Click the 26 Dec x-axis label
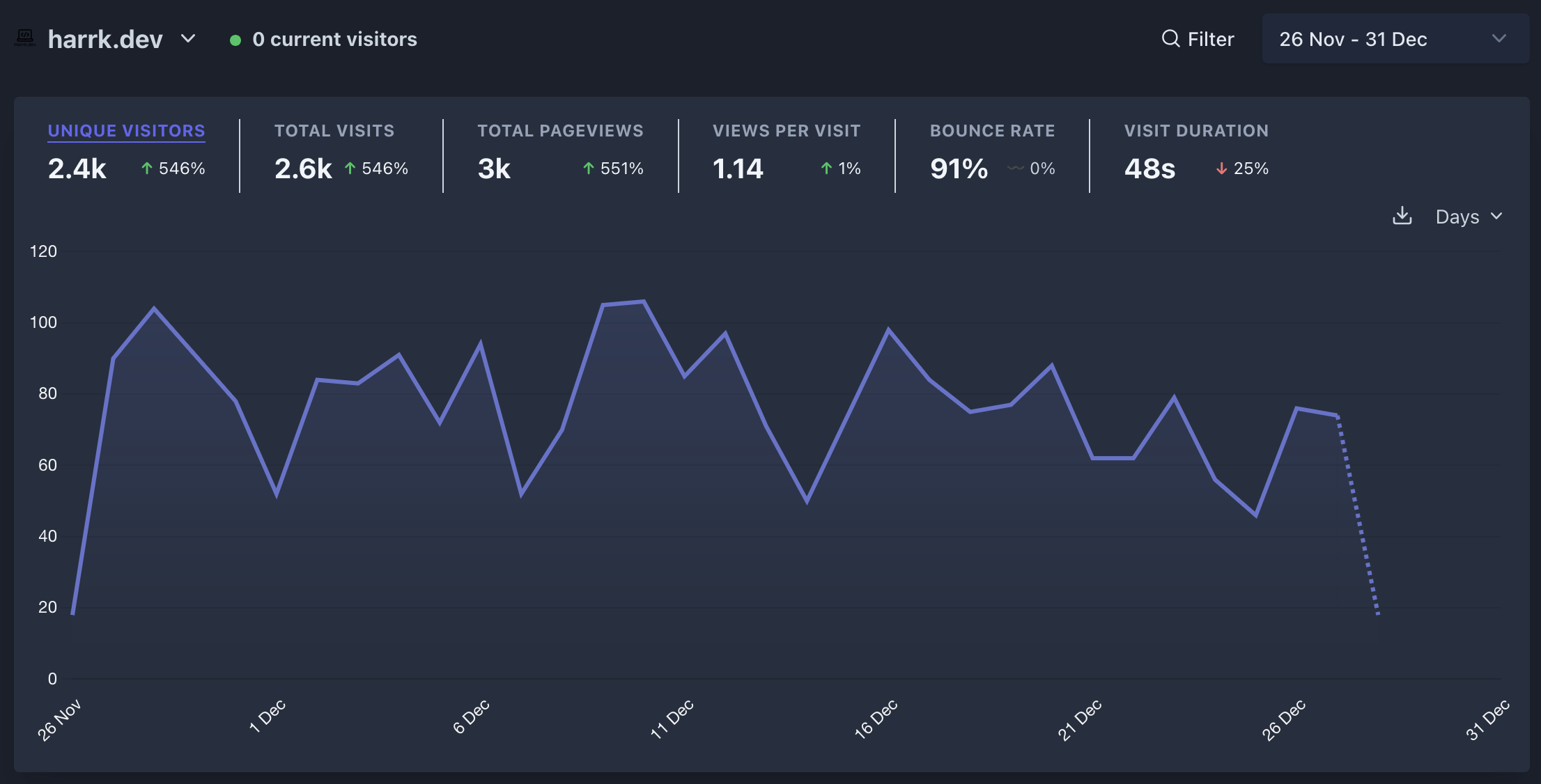This screenshot has width=1541, height=784. click(1283, 720)
